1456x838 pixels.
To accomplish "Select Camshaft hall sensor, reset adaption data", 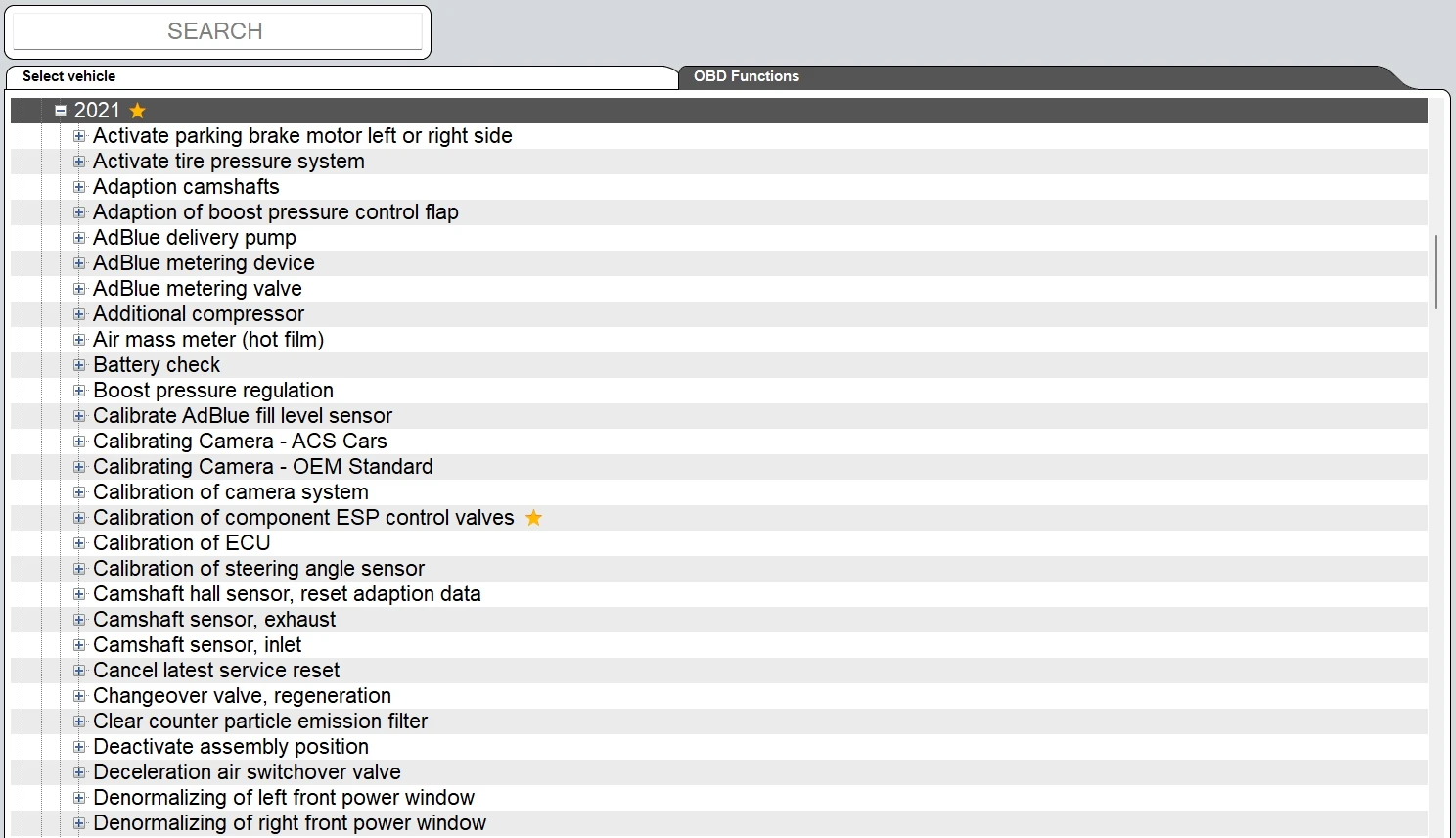I will (287, 594).
